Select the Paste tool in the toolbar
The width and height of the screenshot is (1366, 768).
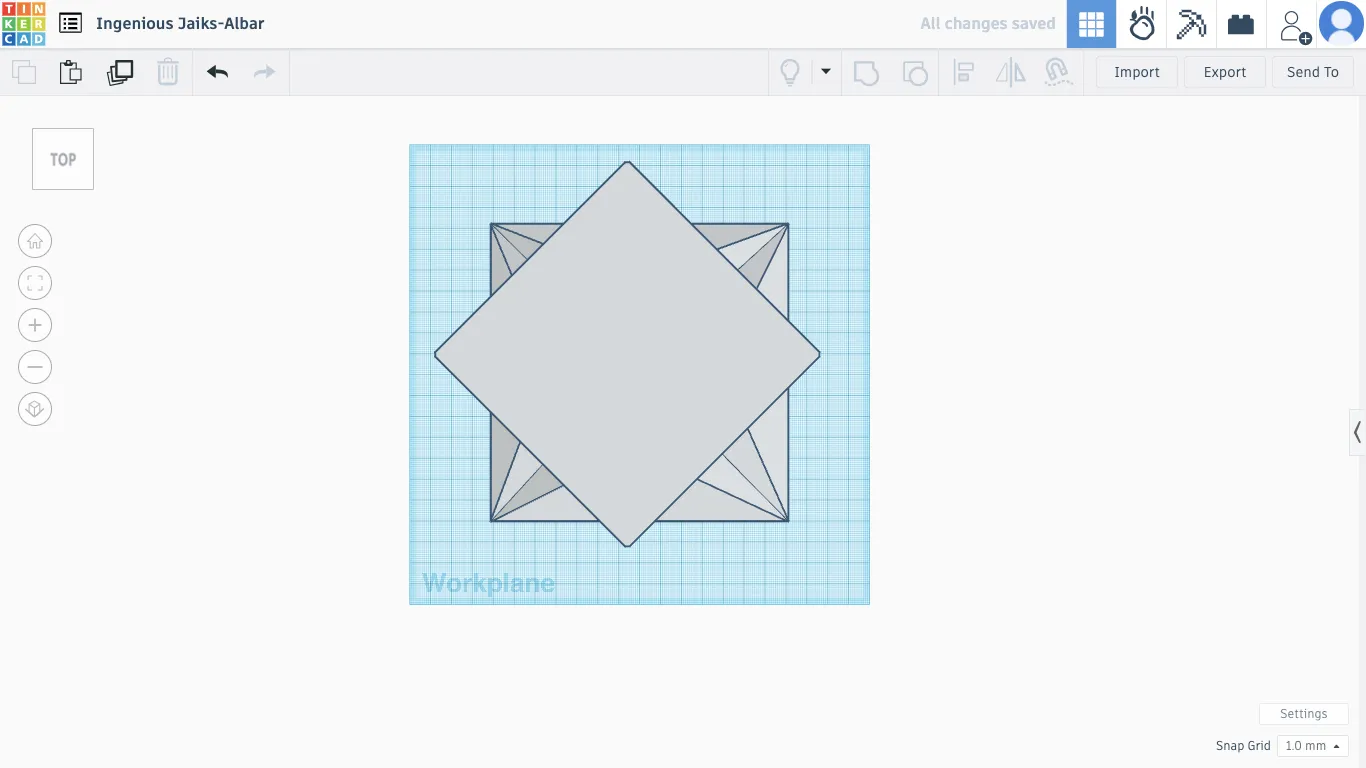(x=70, y=72)
